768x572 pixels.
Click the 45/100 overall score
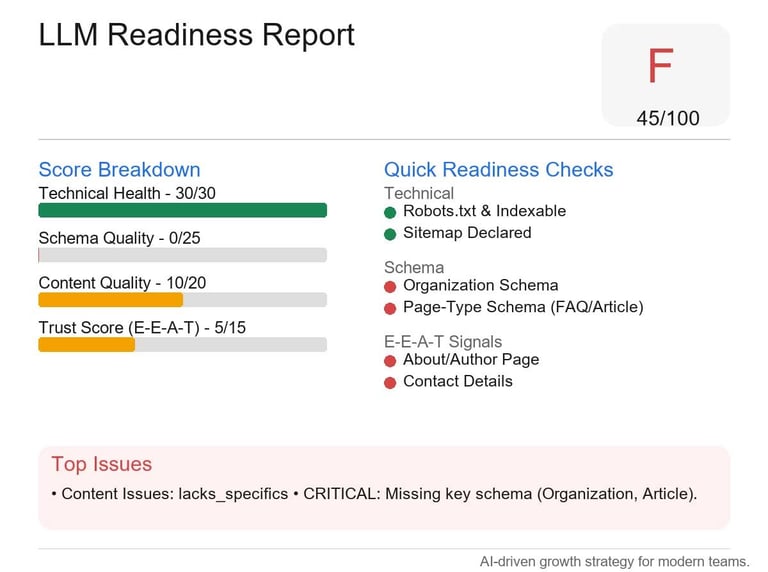[668, 118]
